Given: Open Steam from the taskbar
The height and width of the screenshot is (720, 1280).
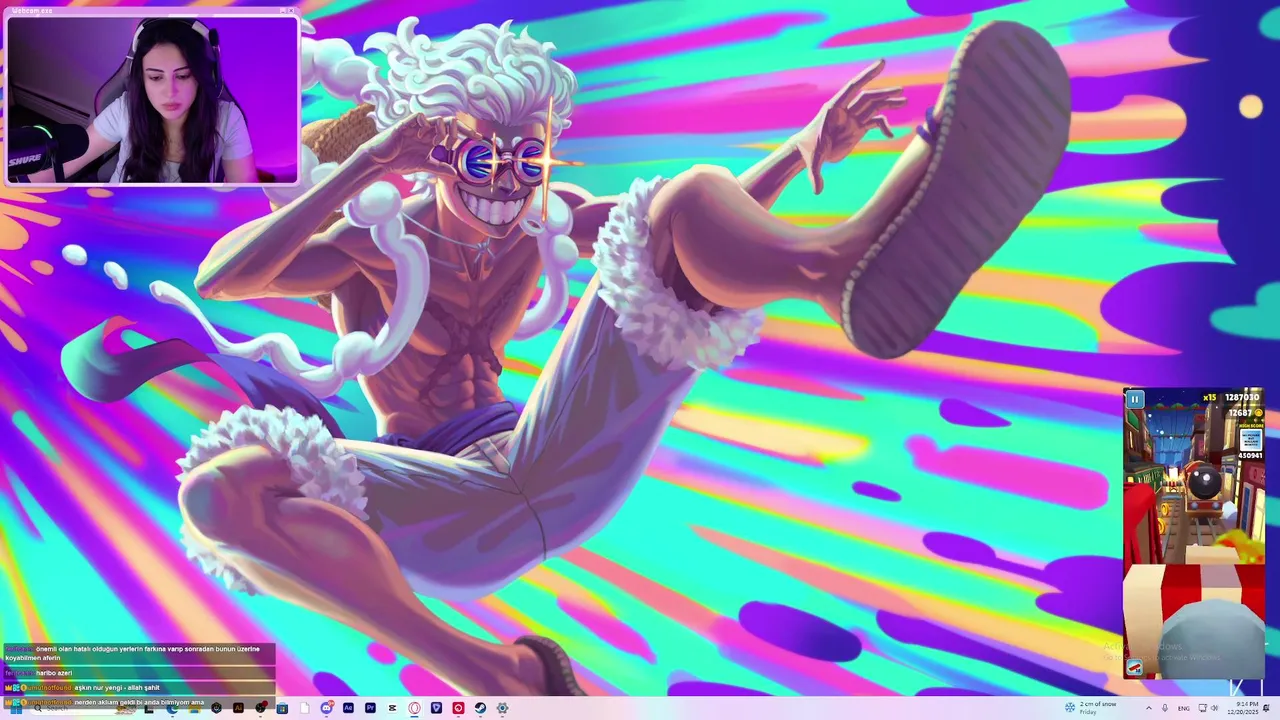Looking at the screenshot, I should click(x=480, y=708).
